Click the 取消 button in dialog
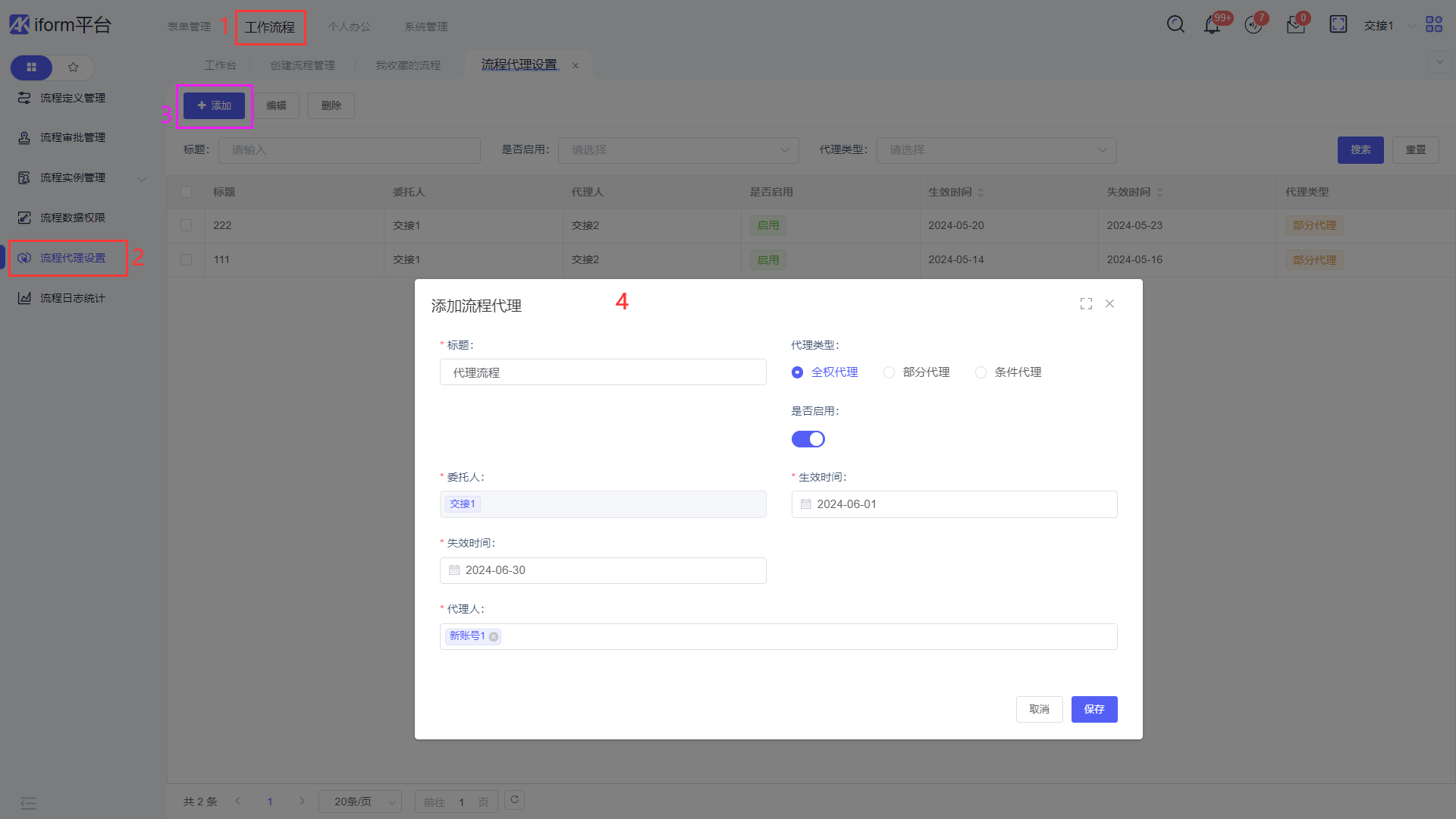Viewport: 1456px width, 819px height. 1038,709
